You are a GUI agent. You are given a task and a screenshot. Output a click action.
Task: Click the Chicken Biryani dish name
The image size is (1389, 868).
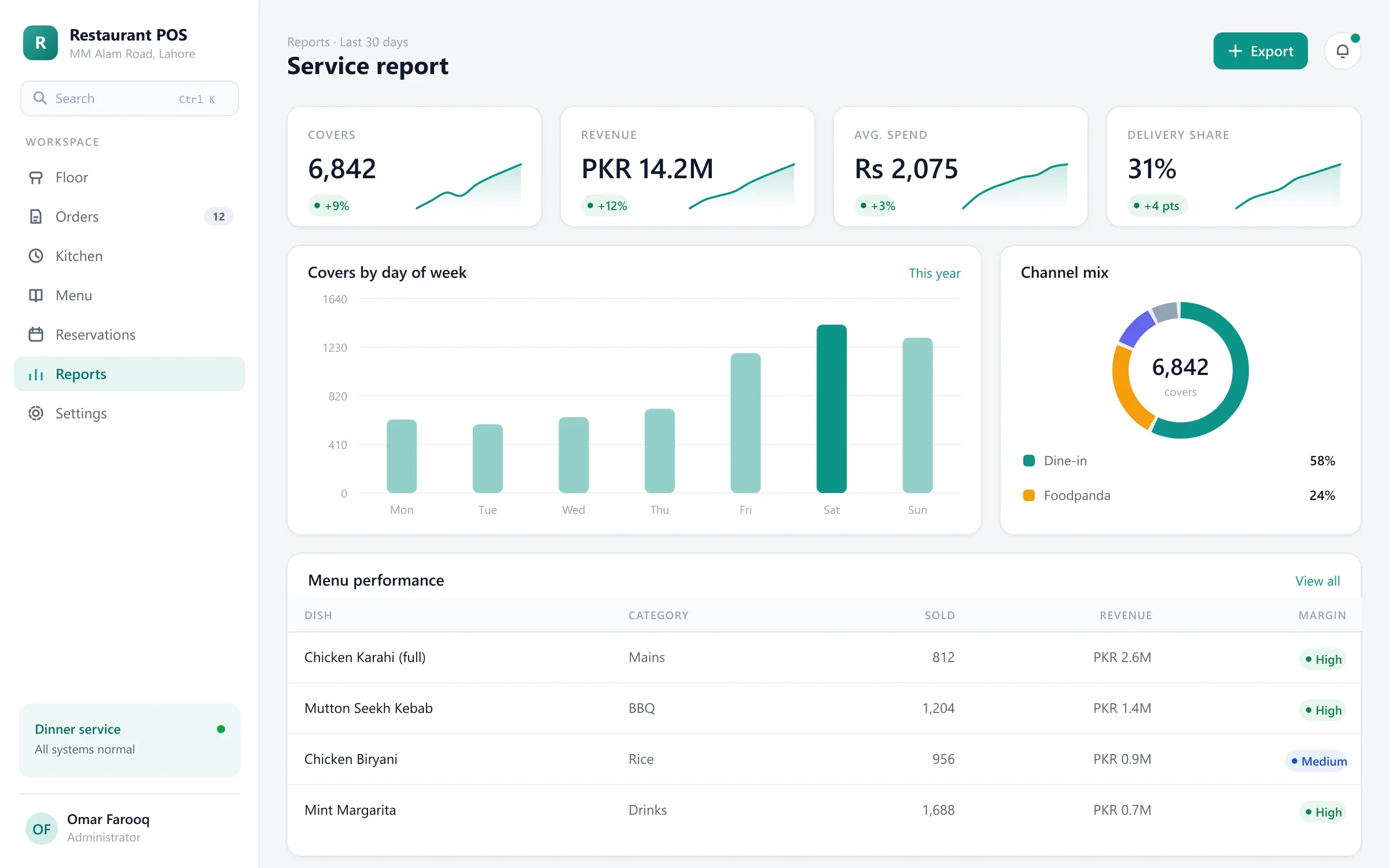pos(351,759)
